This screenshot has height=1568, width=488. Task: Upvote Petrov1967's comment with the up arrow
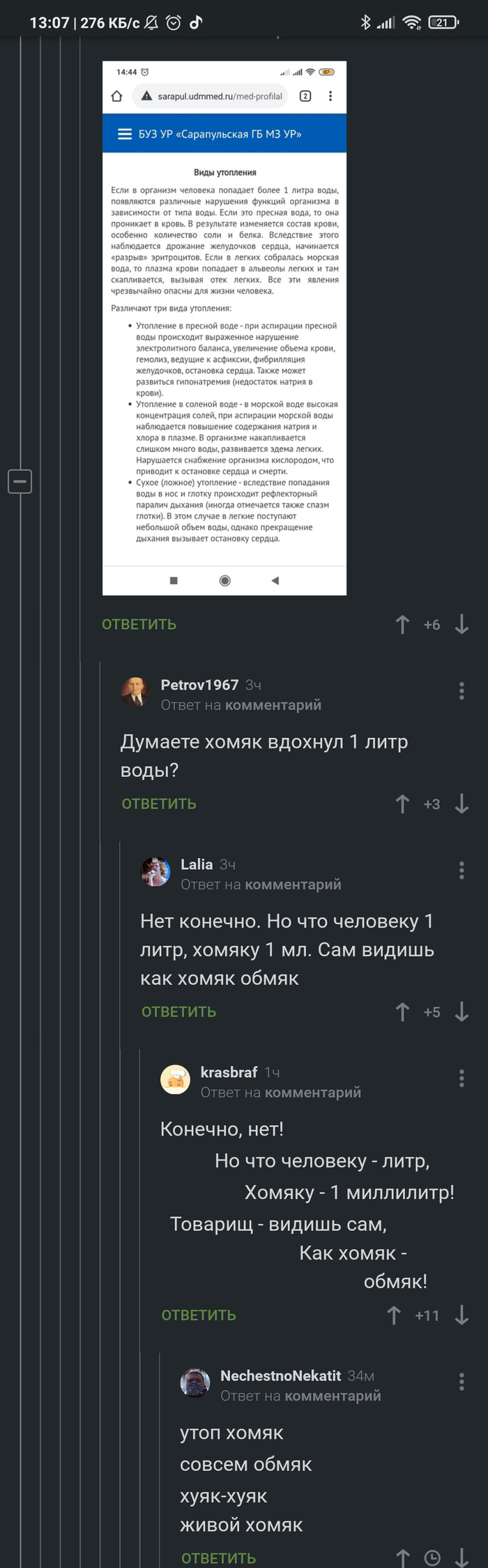pyautogui.click(x=402, y=804)
